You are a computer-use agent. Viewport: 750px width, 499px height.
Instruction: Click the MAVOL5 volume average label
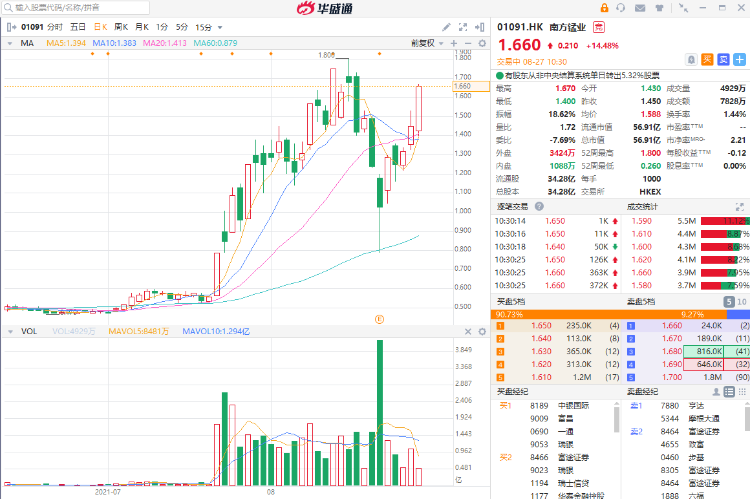pos(139,332)
